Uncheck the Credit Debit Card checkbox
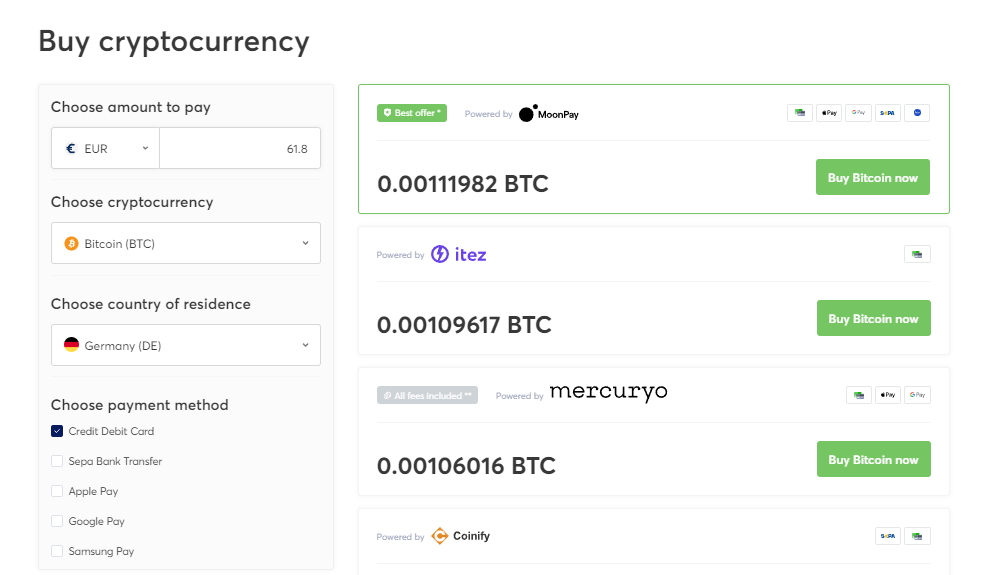Image resolution: width=999 pixels, height=575 pixels. pyautogui.click(x=57, y=431)
